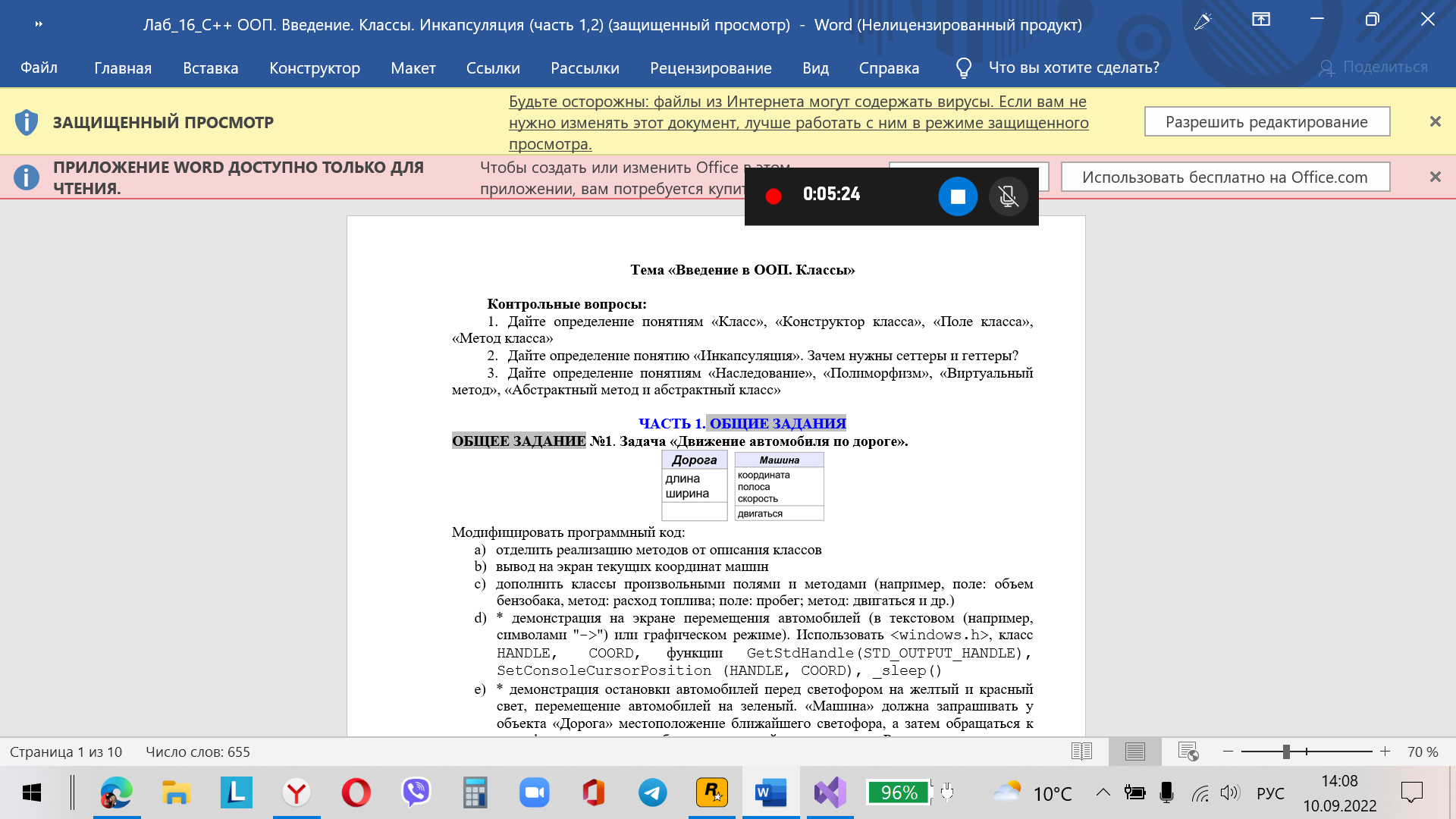Click the zoom in plus button

tap(1385, 752)
